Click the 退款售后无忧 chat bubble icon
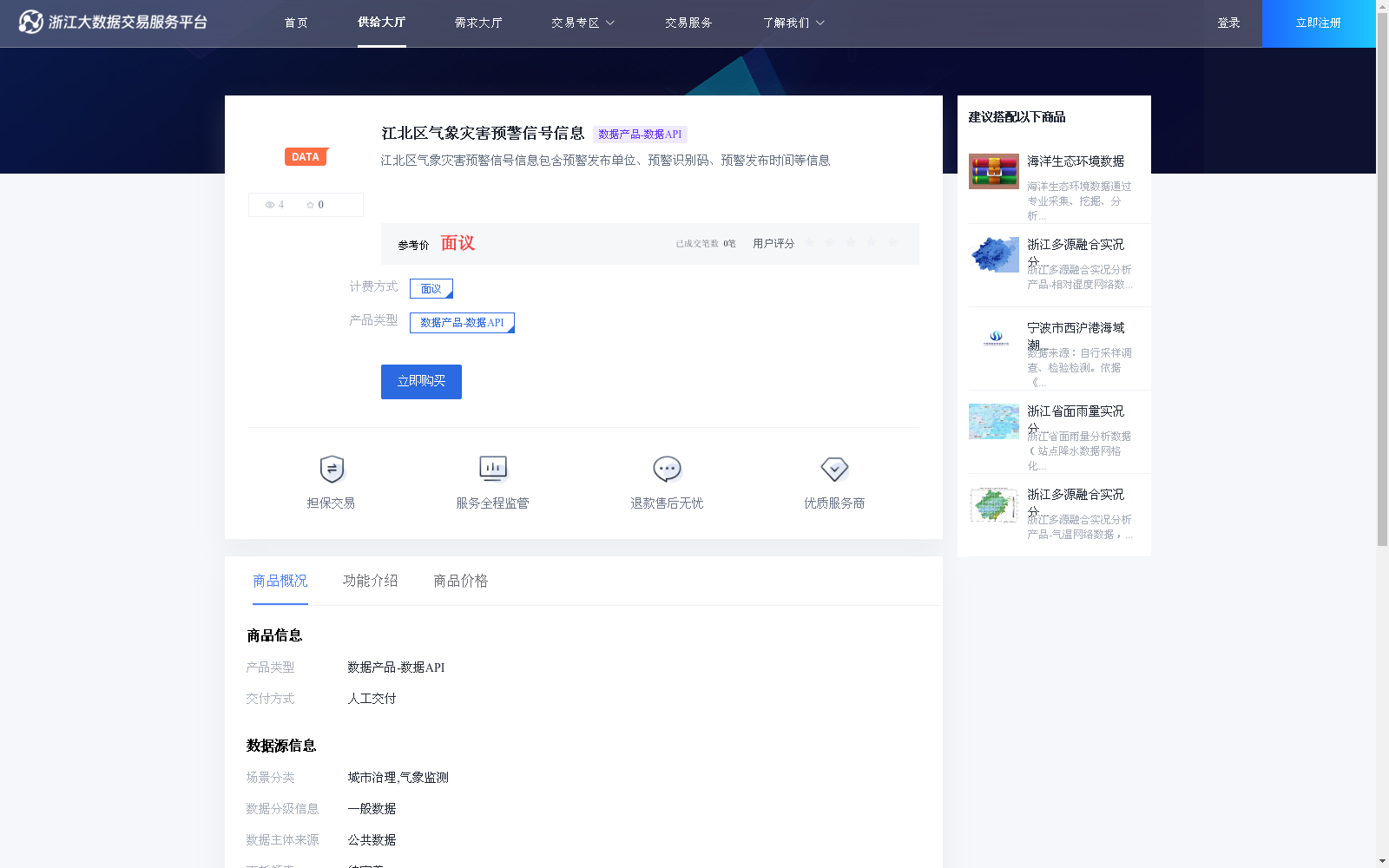1389x868 pixels. (667, 470)
